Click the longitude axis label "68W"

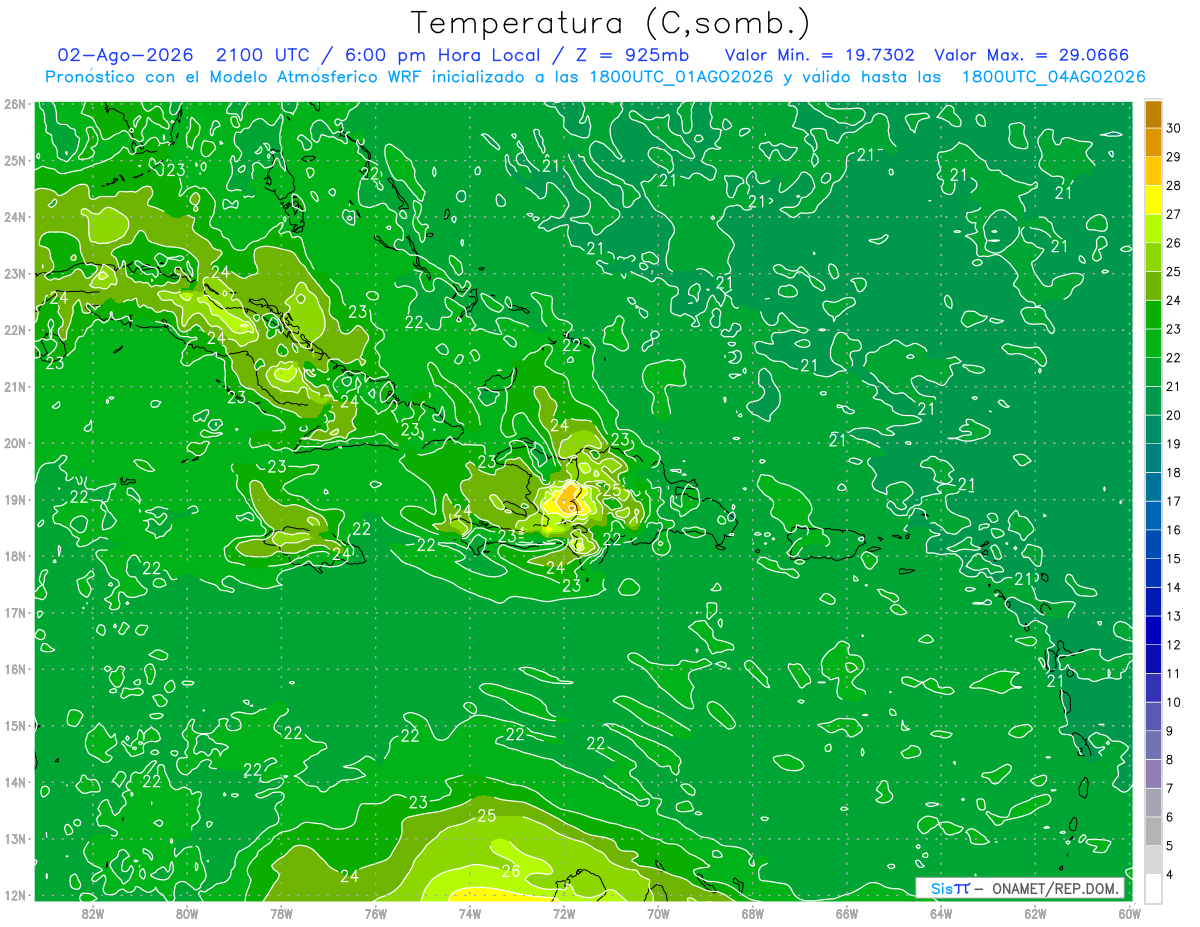pos(752,912)
